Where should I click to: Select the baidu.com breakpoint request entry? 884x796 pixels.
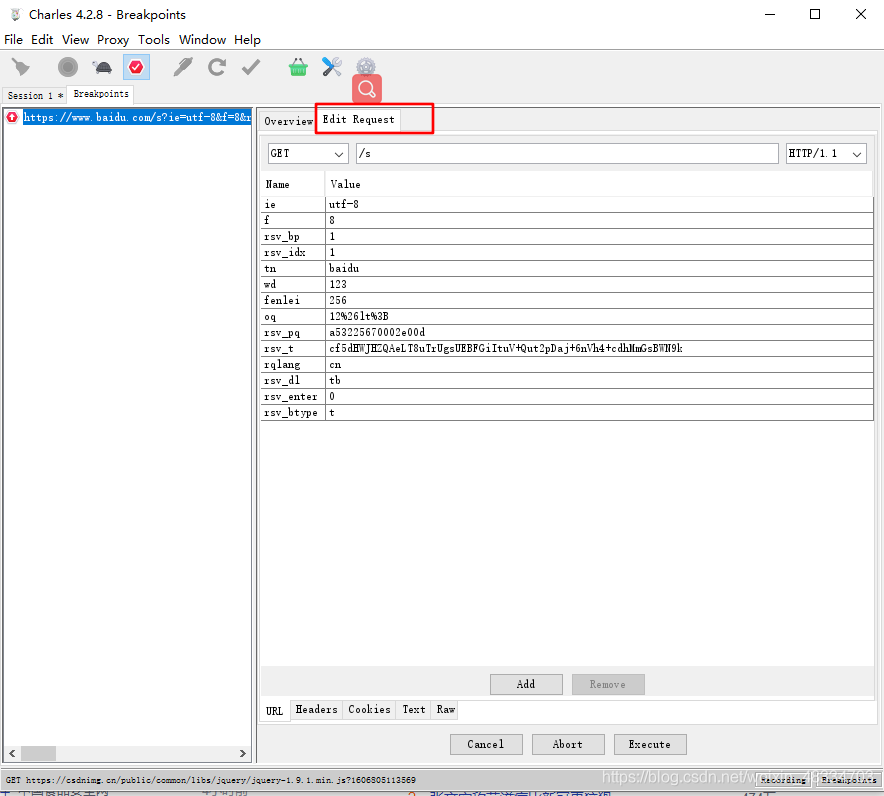click(136, 117)
